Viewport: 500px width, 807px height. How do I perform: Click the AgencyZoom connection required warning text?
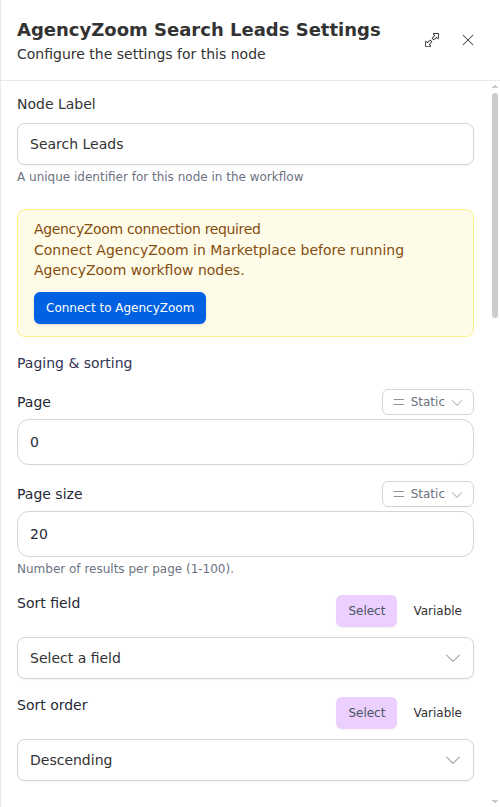pyautogui.click(x=147, y=229)
